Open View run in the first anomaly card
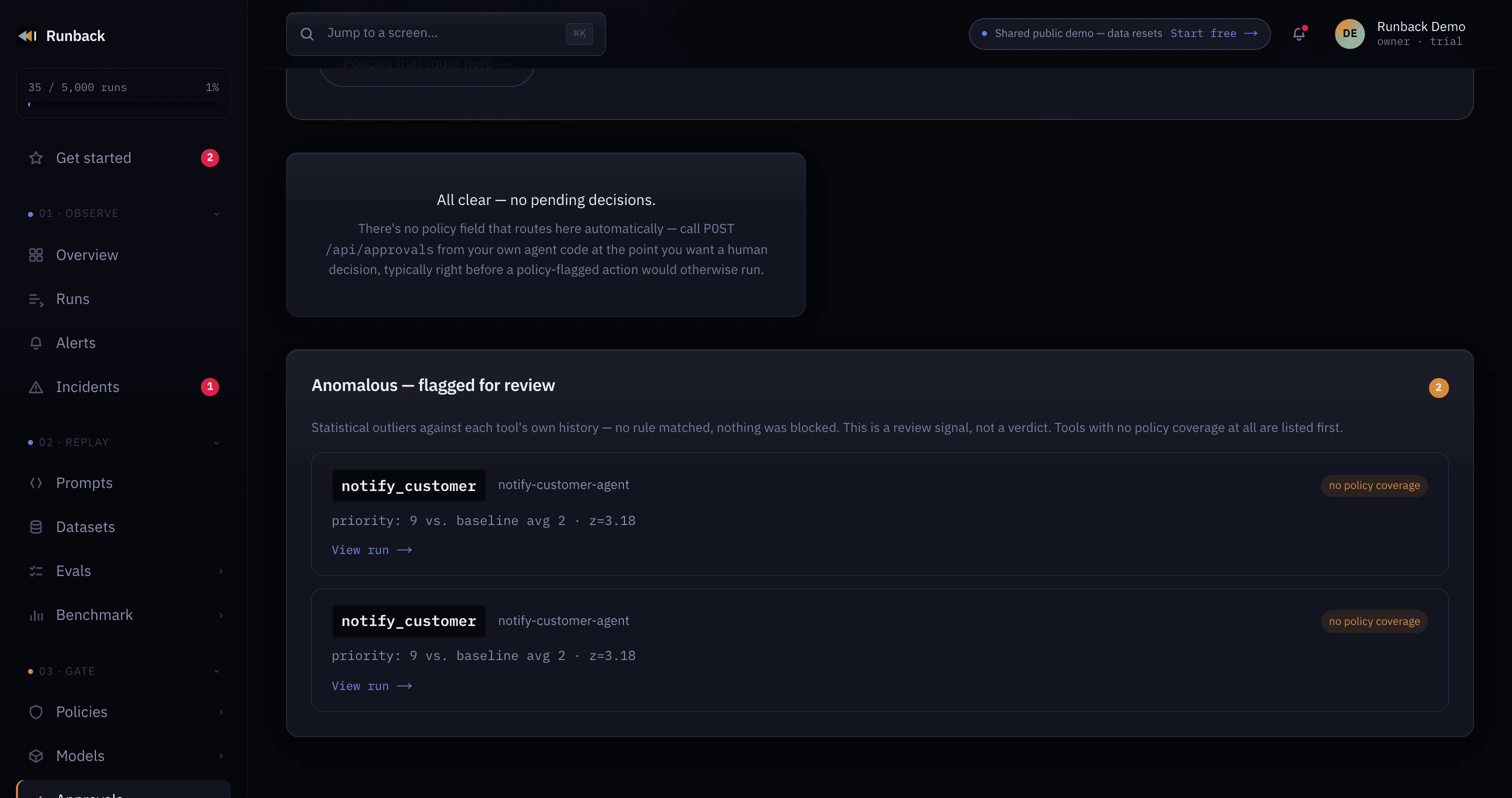The image size is (1512, 798). tap(371, 550)
